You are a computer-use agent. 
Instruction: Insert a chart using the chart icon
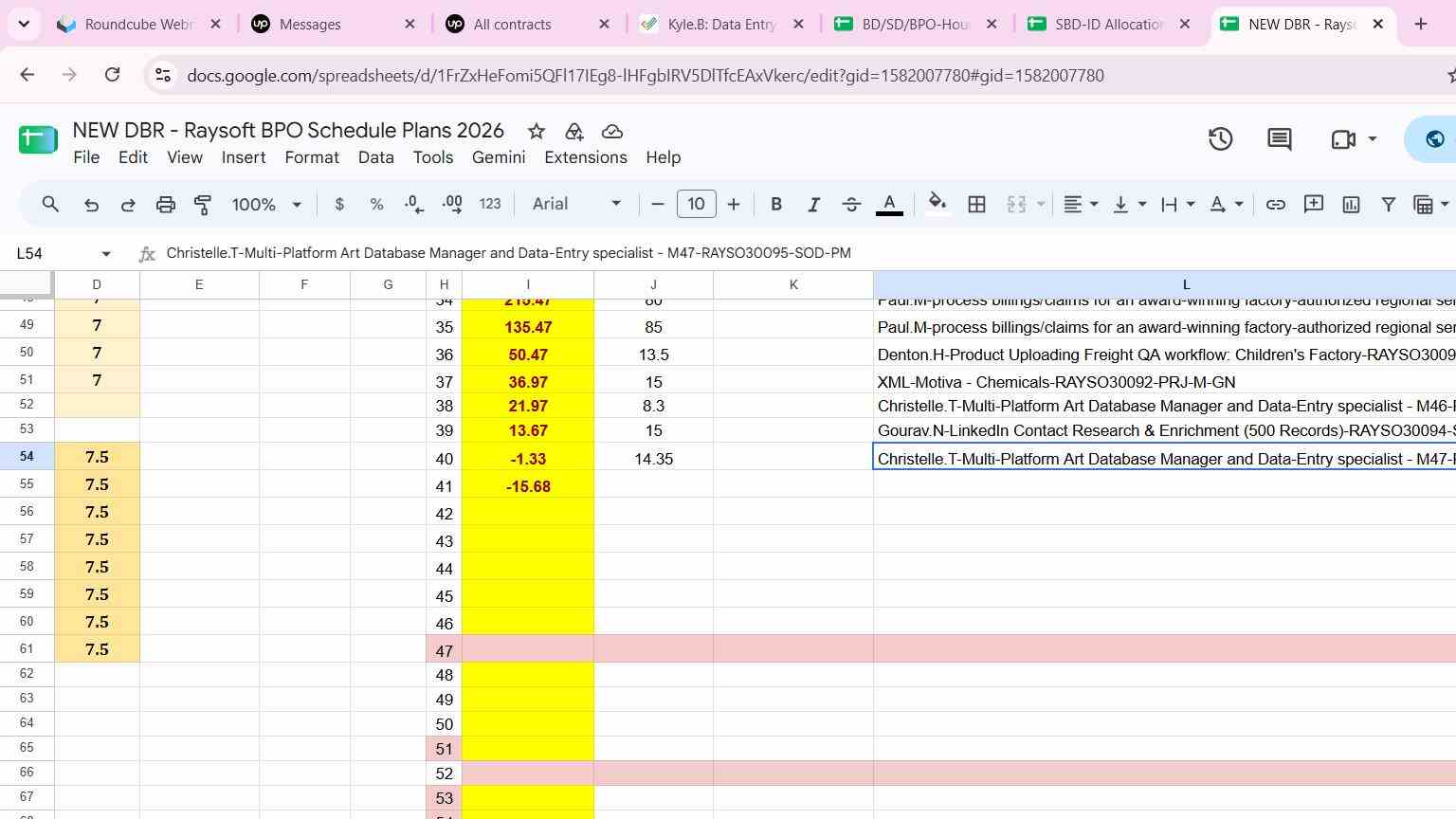pyautogui.click(x=1351, y=204)
